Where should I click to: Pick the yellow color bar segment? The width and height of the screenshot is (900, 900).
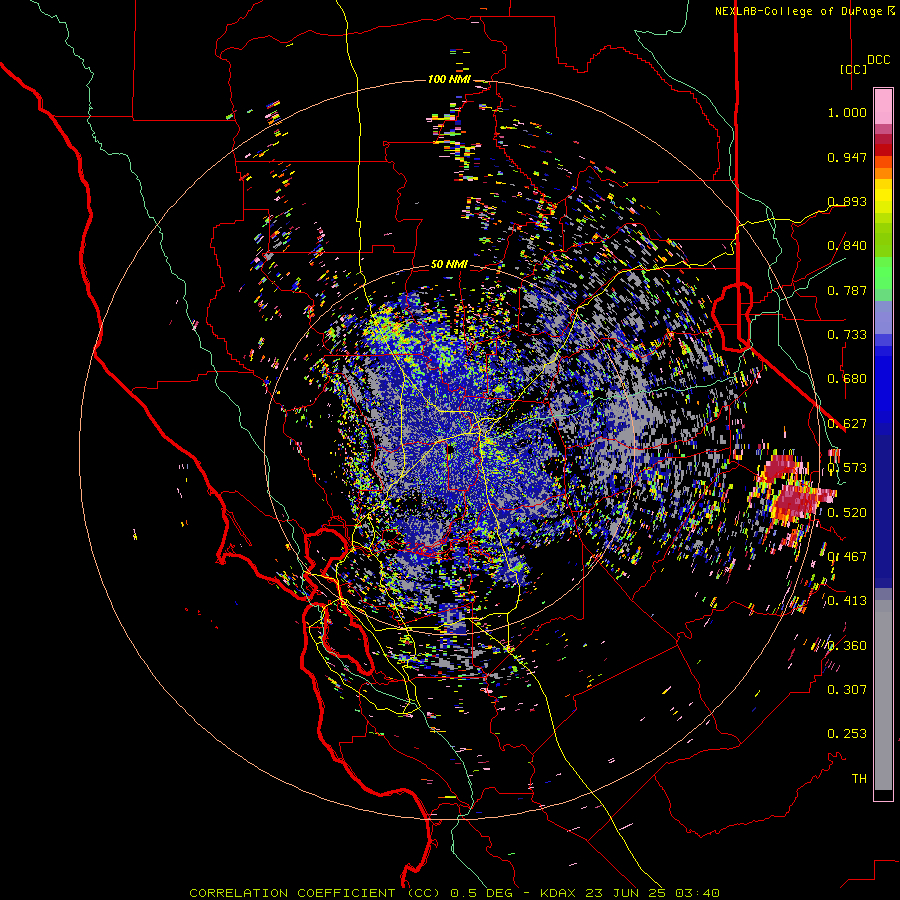coord(883,197)
